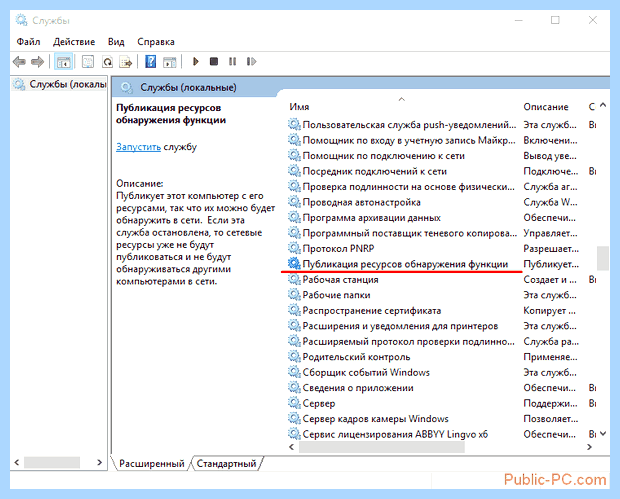Open the blue Help toolbar icon
620x499 pixels.
pyautogui.click(x=151, y=62)
